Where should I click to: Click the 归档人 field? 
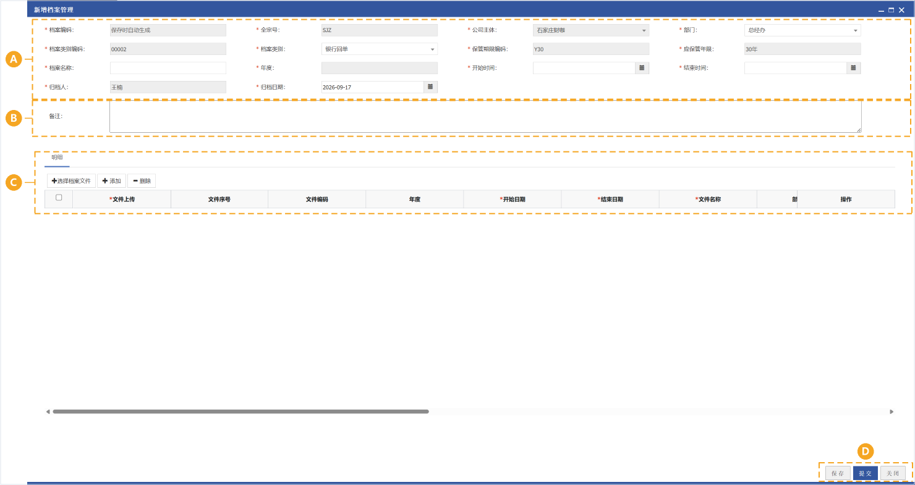(168, 87)
